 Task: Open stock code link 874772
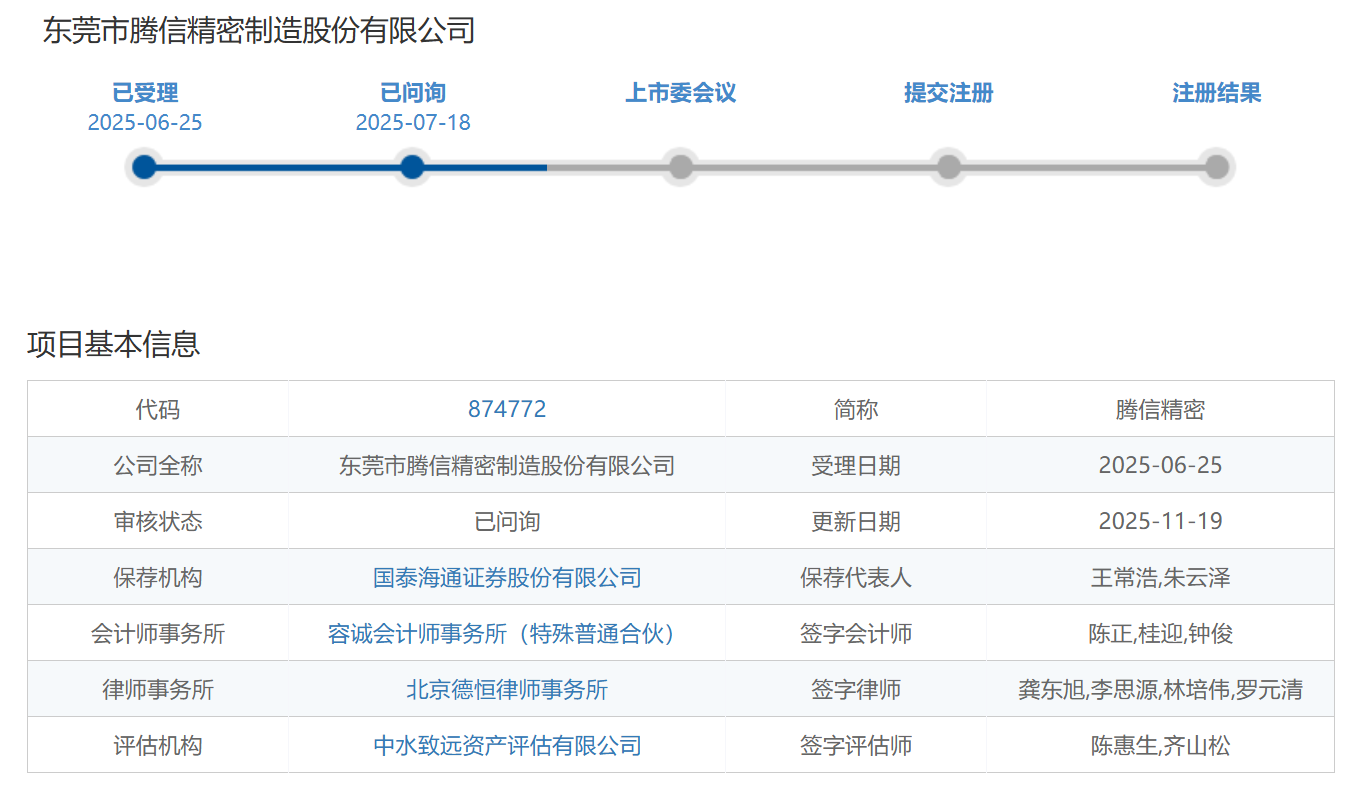coord(507,409)
